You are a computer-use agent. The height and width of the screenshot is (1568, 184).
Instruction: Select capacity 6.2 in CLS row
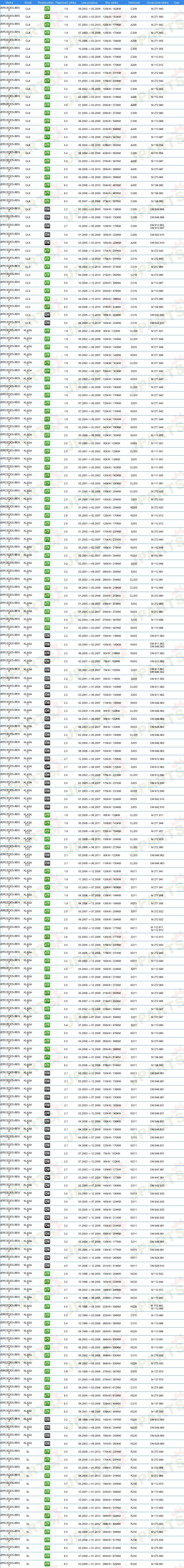click(66, 306)
